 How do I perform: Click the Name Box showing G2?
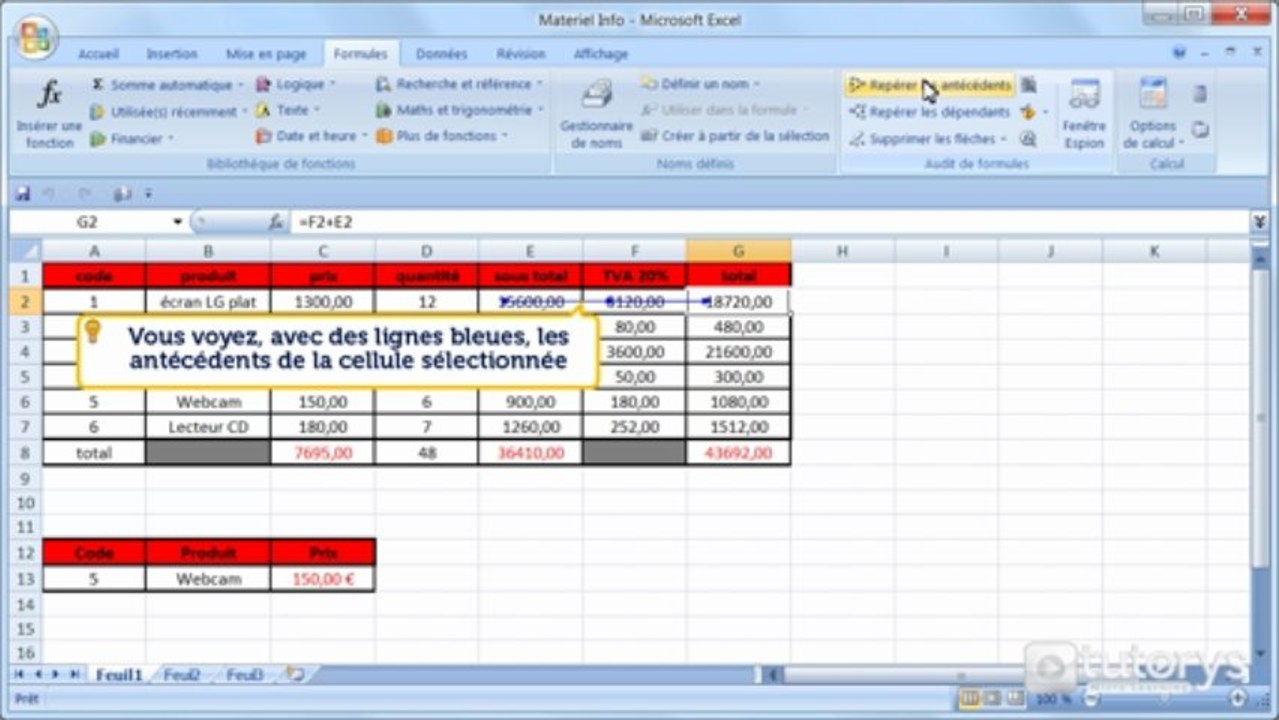[x=88, y=222]
